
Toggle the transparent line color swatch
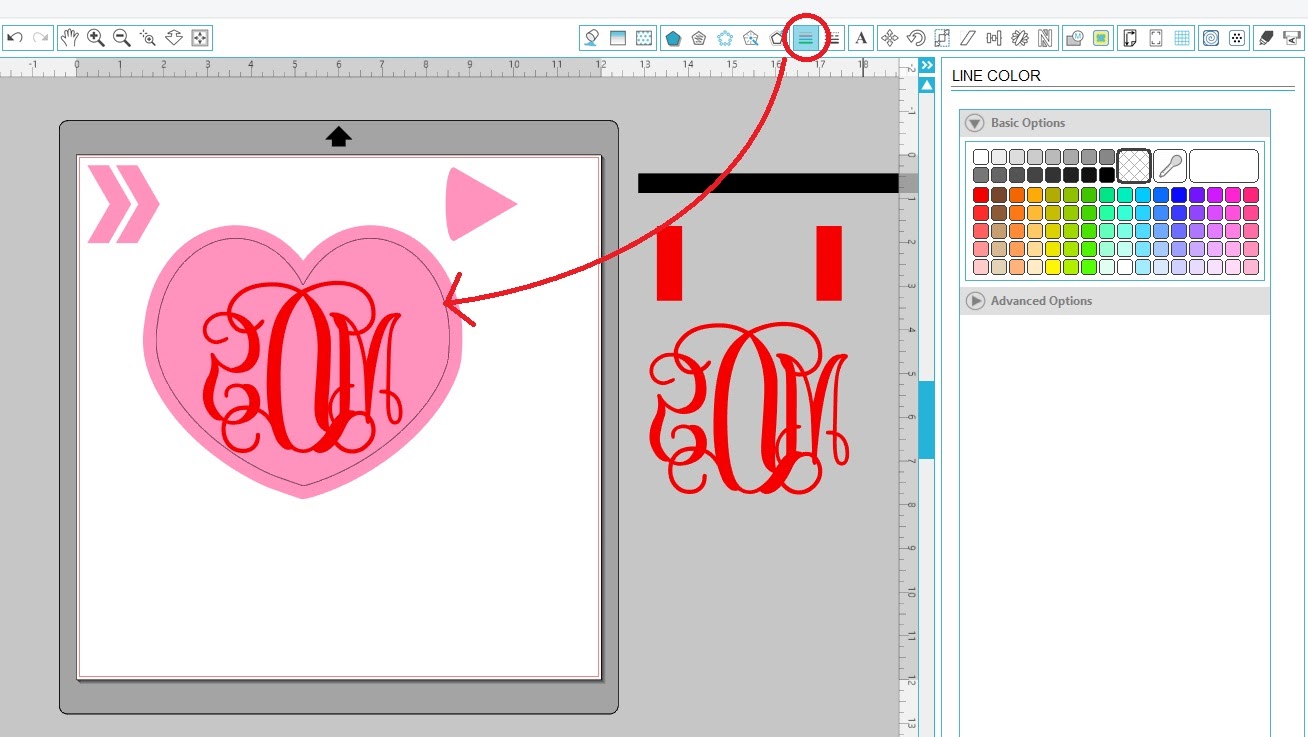coord(1134,165)
